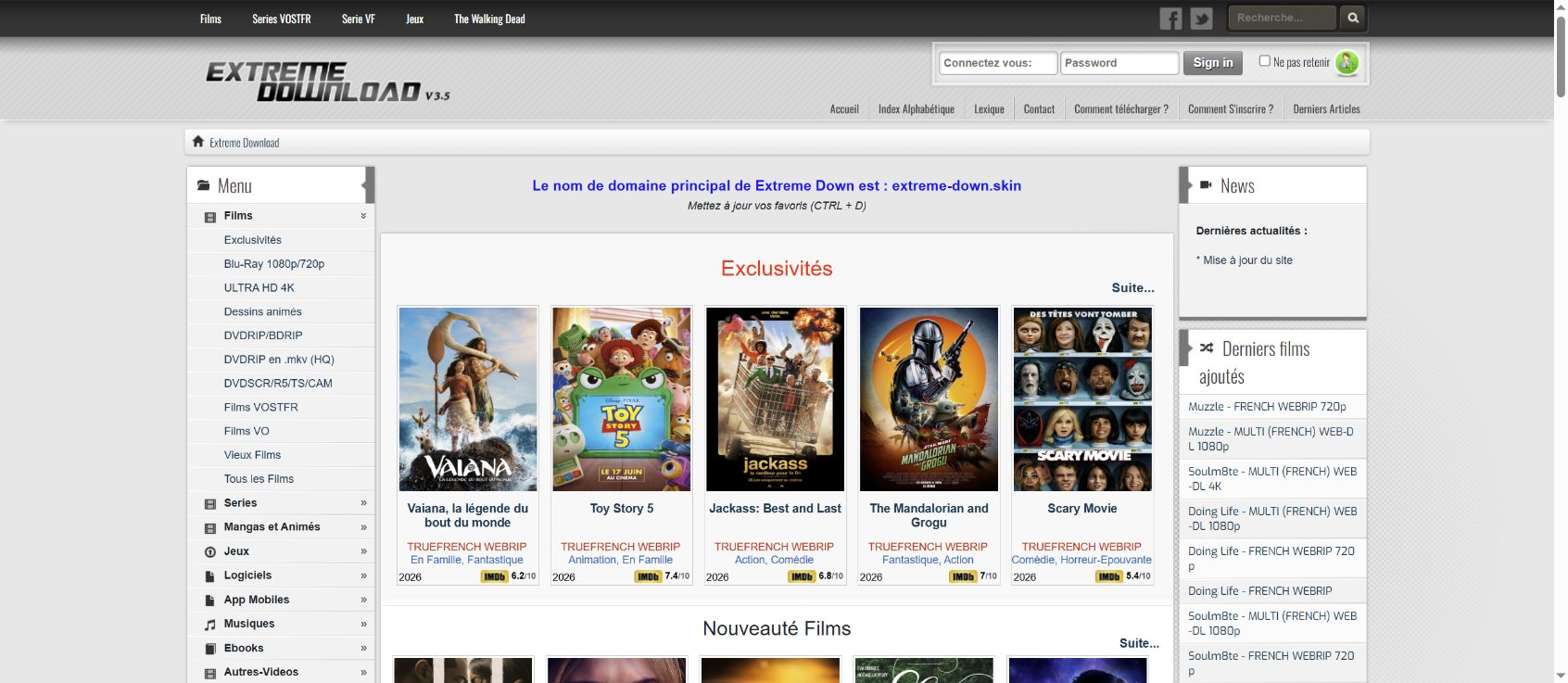Expand the Logiciels submenu arrow
The image size is (1568, 683).
click(x=363, y=575)
